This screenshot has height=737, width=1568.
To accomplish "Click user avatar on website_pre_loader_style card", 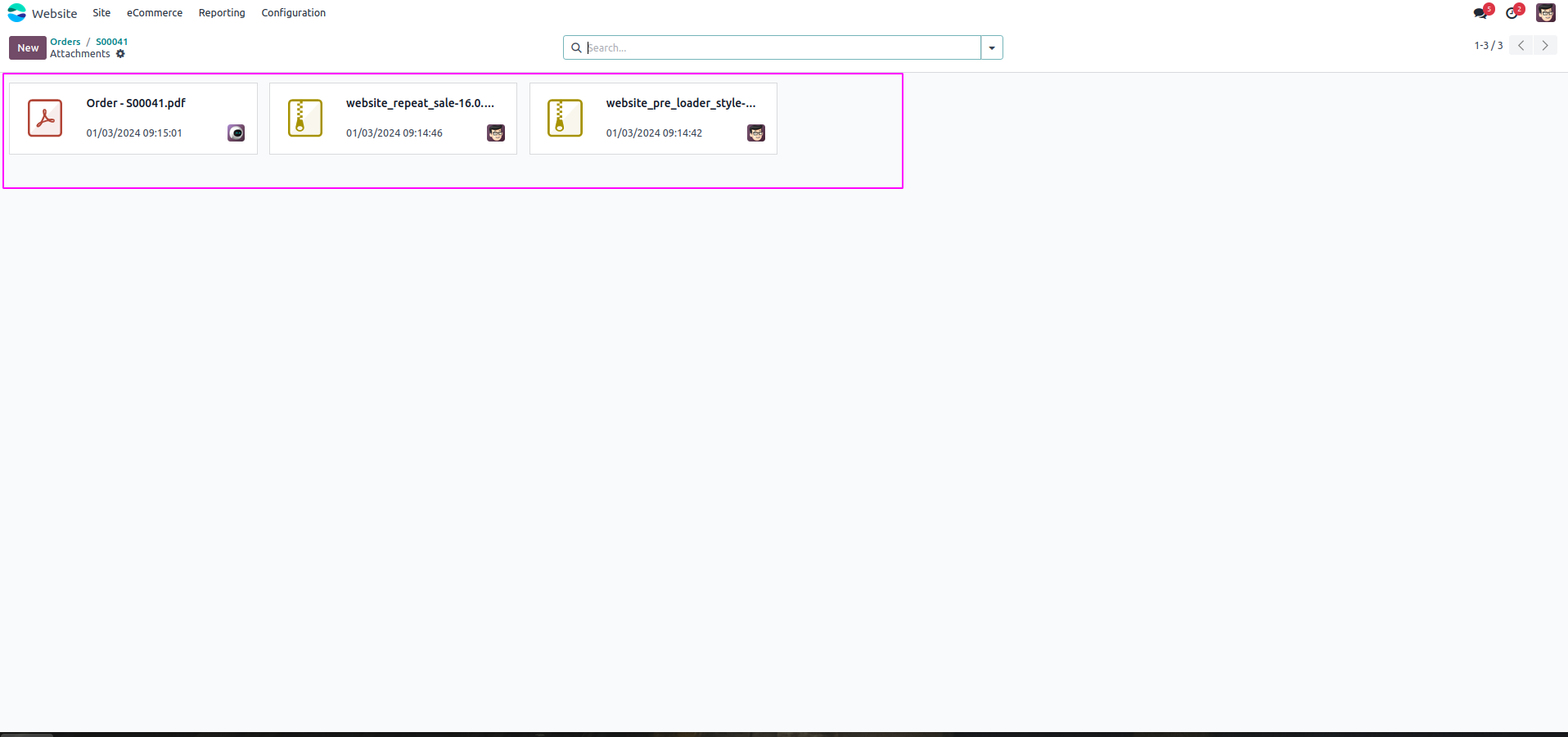I will pyautogui.click(x=756, y=133).
